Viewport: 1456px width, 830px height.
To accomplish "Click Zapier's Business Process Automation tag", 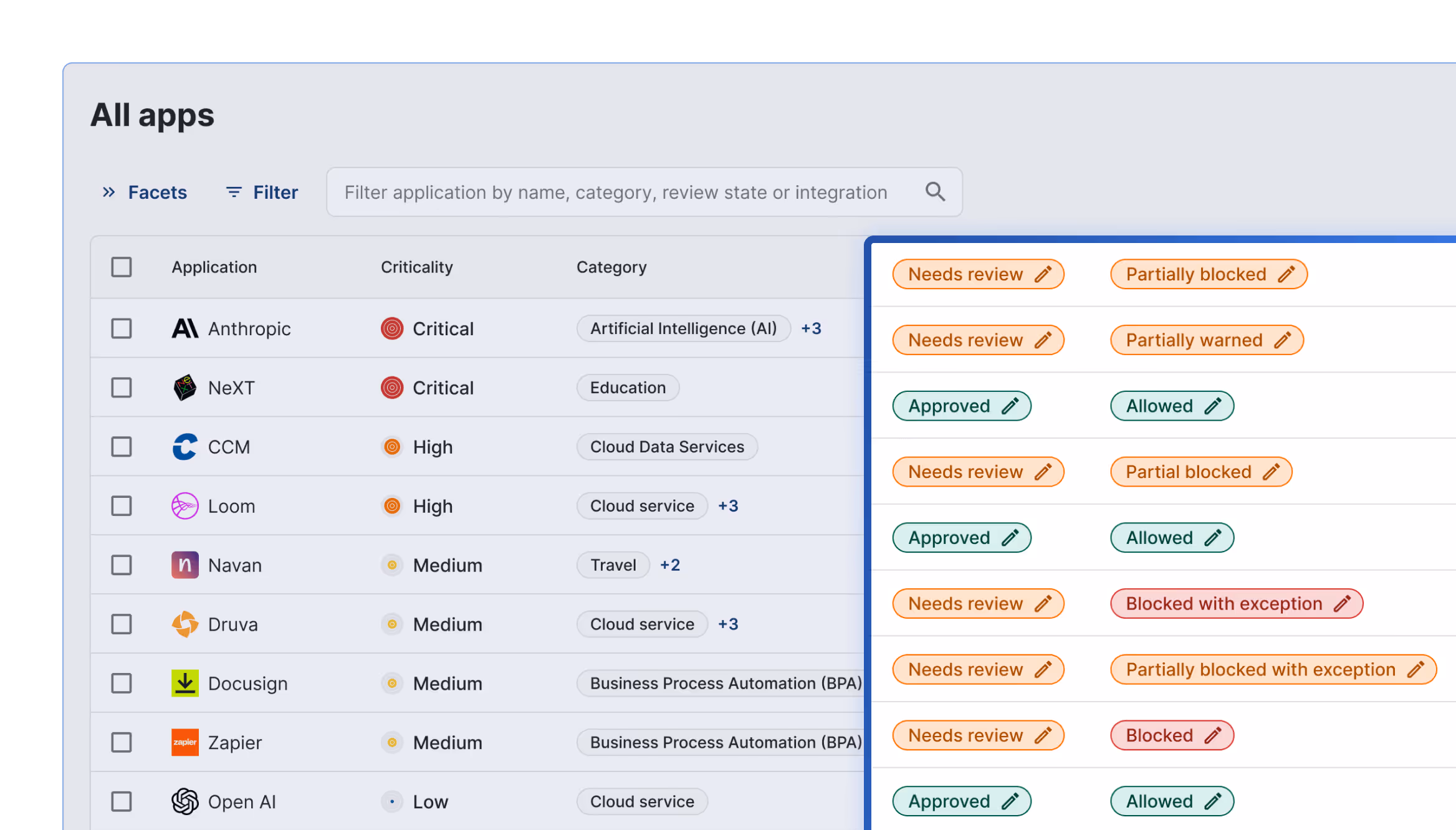I will pyautogui.click(x=721, y=743).
